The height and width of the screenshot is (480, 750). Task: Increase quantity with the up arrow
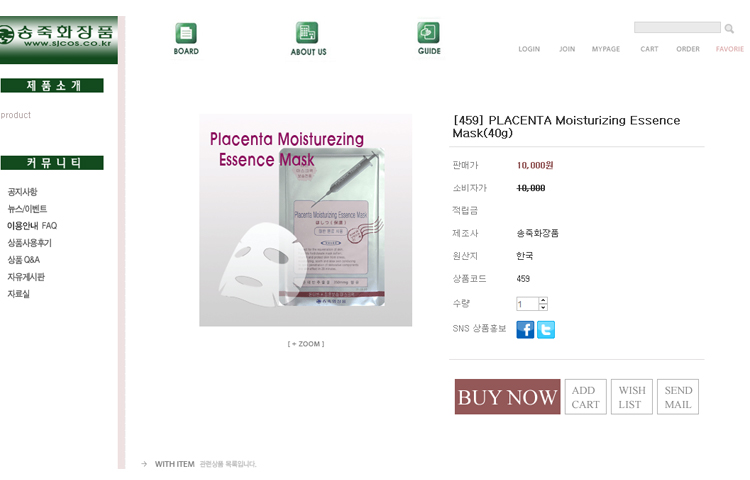(x=543, y=300)
